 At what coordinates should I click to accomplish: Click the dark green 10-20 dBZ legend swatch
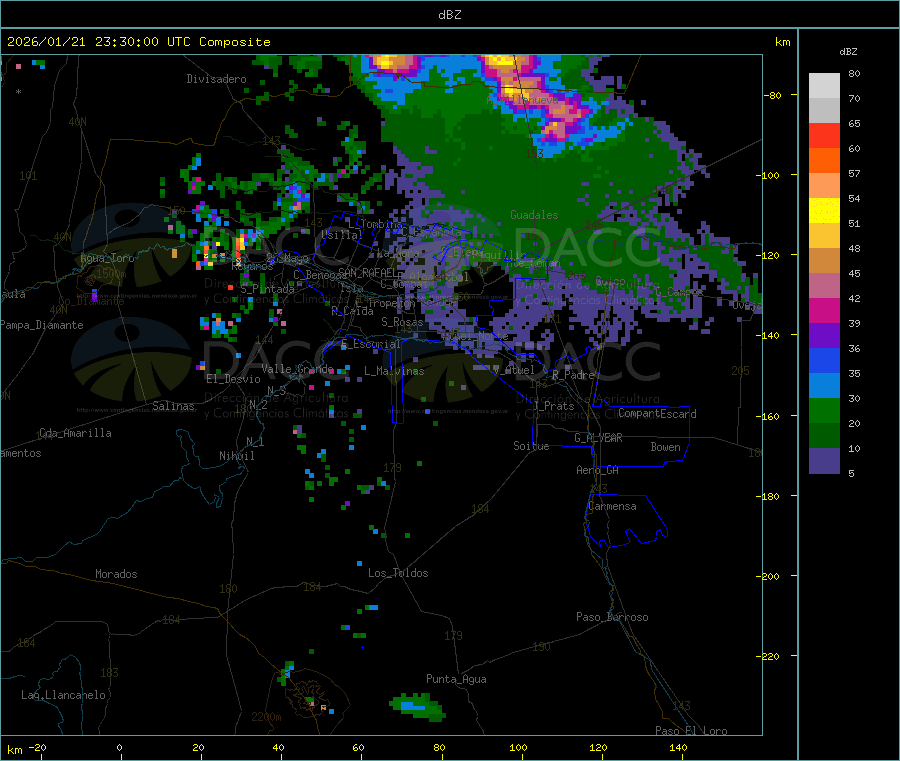pyautogui.click(x=824, y=436)
